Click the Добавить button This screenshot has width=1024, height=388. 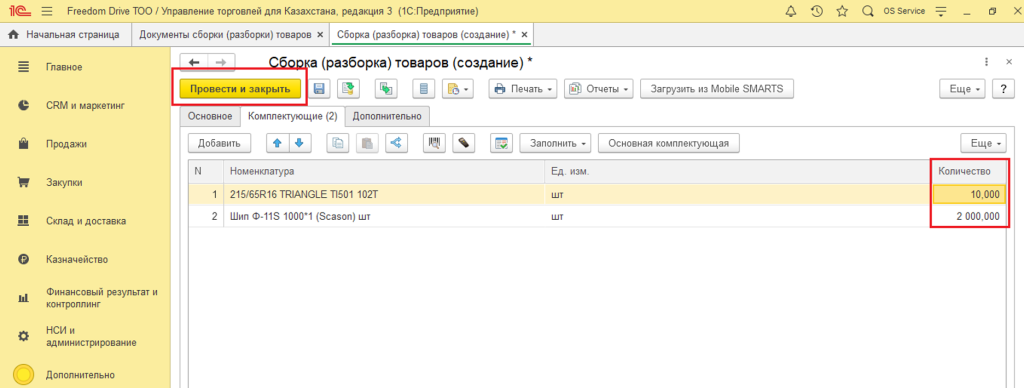click(x=219, y=143)
